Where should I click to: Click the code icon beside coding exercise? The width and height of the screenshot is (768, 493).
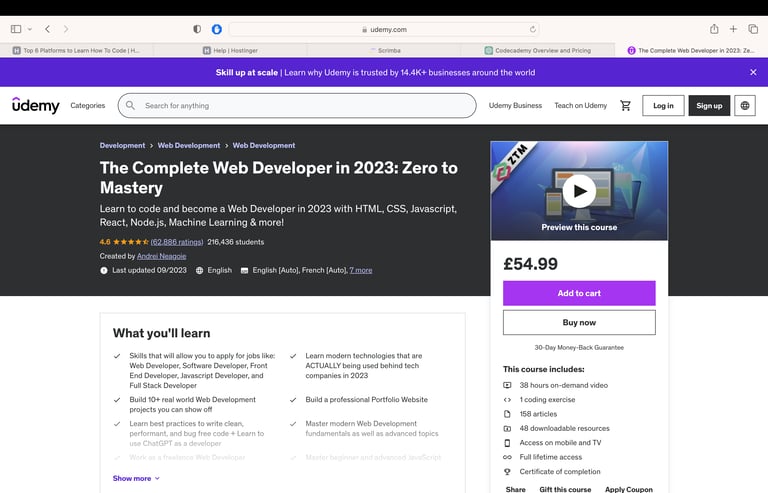tap(507, 399)
